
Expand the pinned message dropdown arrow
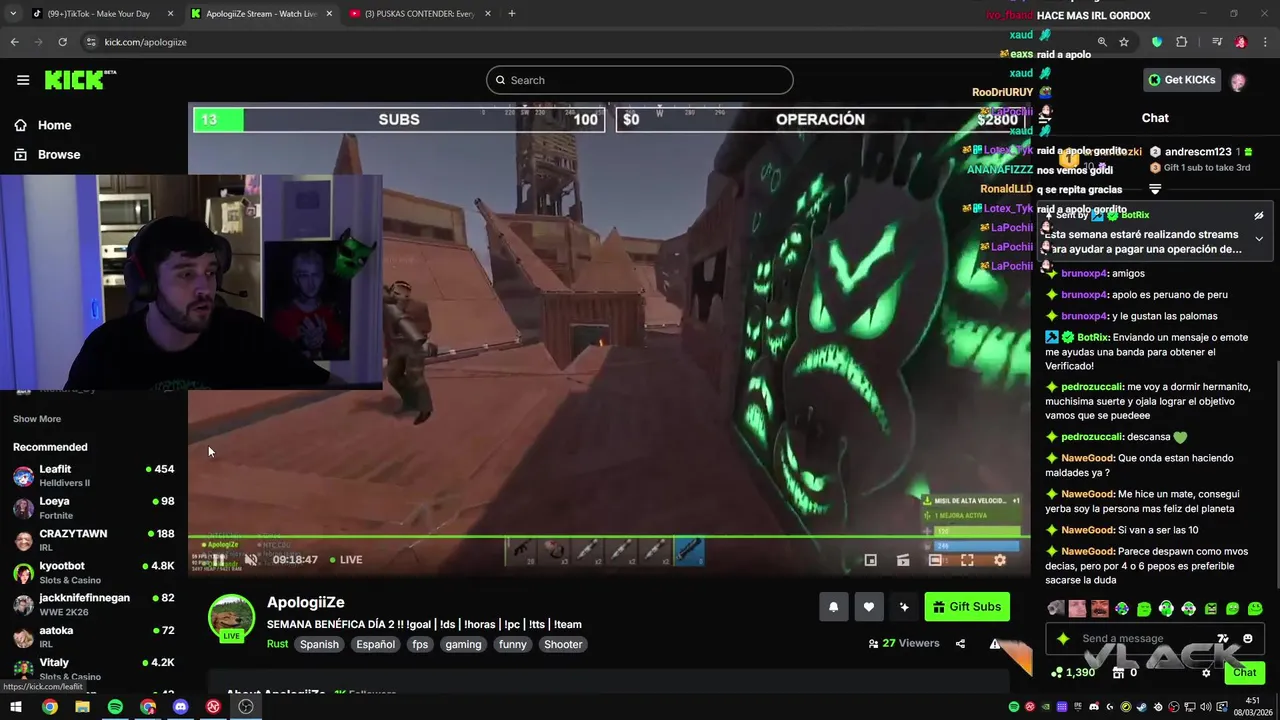[x=1259, y=239]
